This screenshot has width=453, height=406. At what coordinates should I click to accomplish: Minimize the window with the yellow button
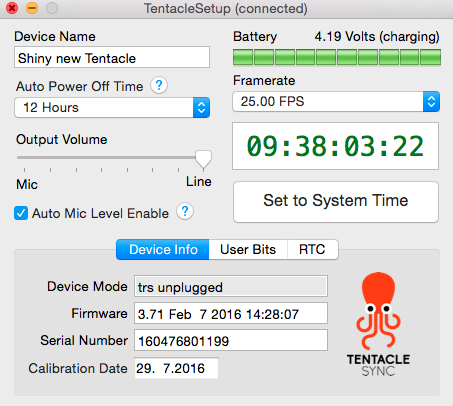32,8
